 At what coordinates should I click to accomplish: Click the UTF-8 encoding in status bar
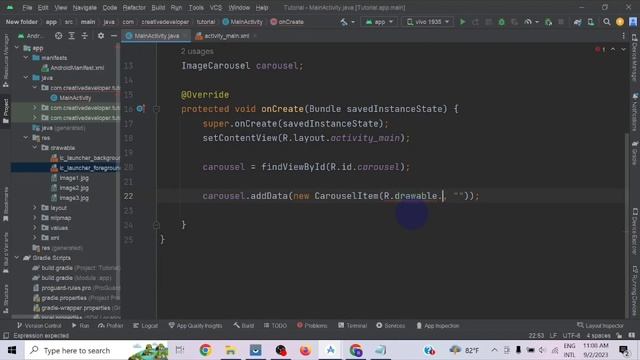571,336
